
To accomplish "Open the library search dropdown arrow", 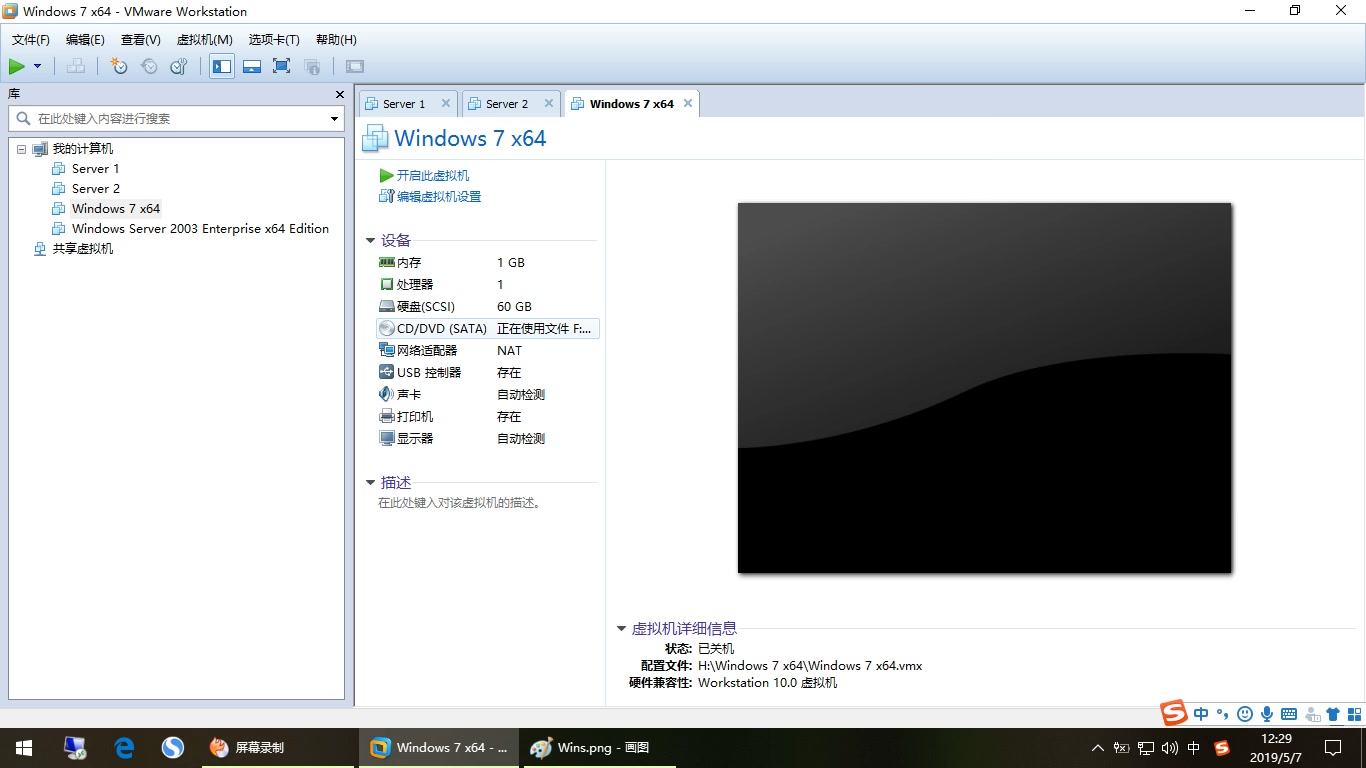I will coord(335,119).
